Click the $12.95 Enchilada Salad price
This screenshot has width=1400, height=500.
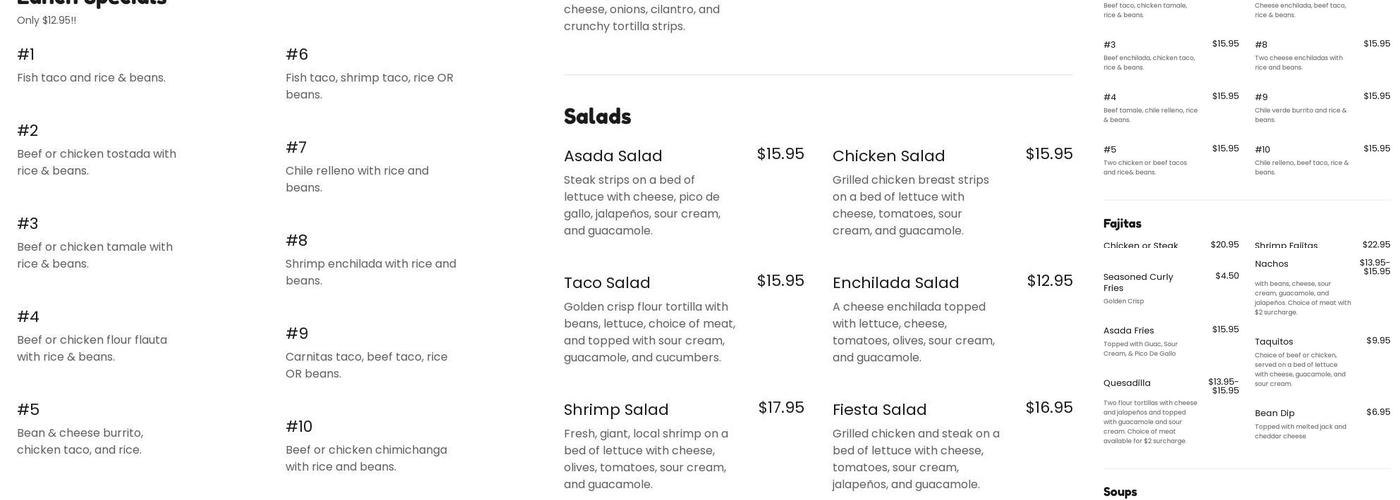1049,281
